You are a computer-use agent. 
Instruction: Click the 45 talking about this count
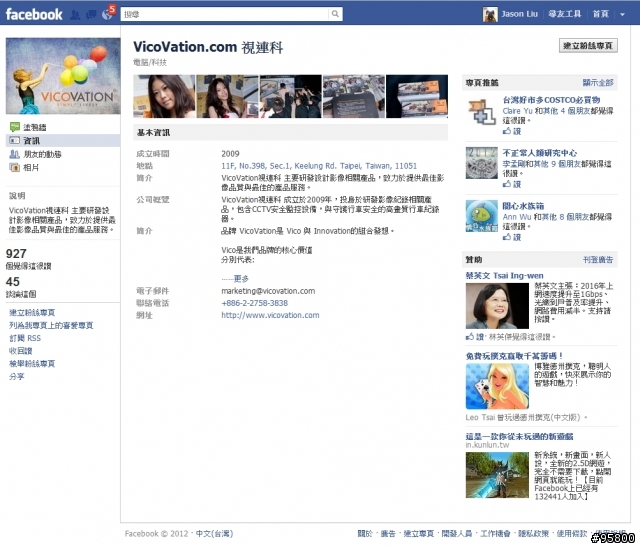point(13,282)
